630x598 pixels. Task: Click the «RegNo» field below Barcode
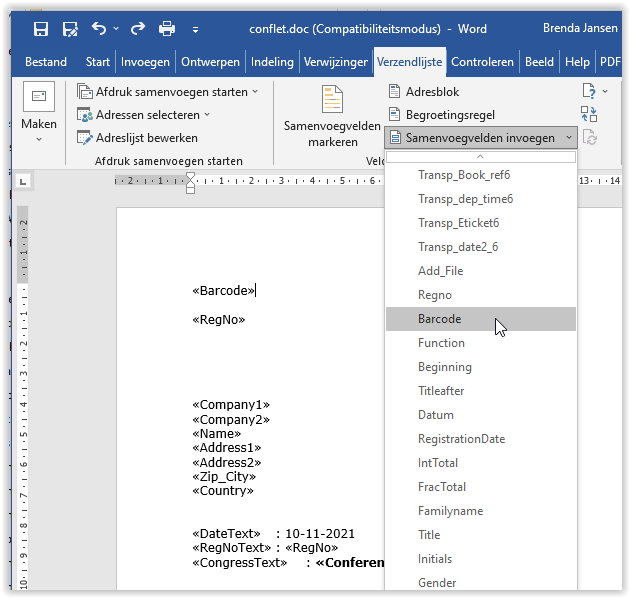(219, 320)
